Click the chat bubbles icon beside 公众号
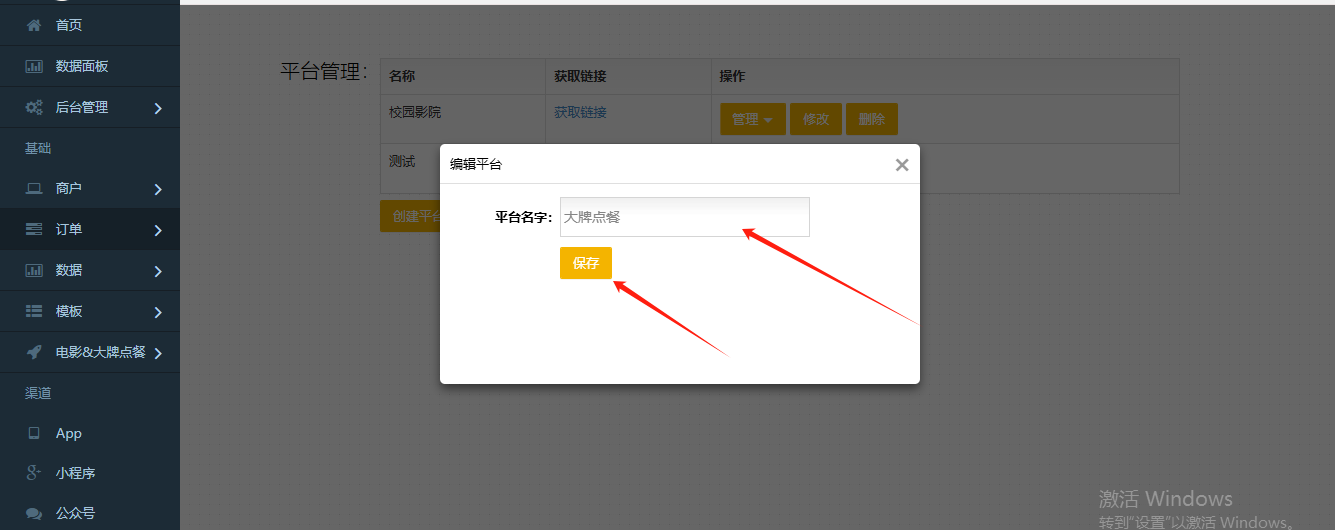 (x=34, y=513)
